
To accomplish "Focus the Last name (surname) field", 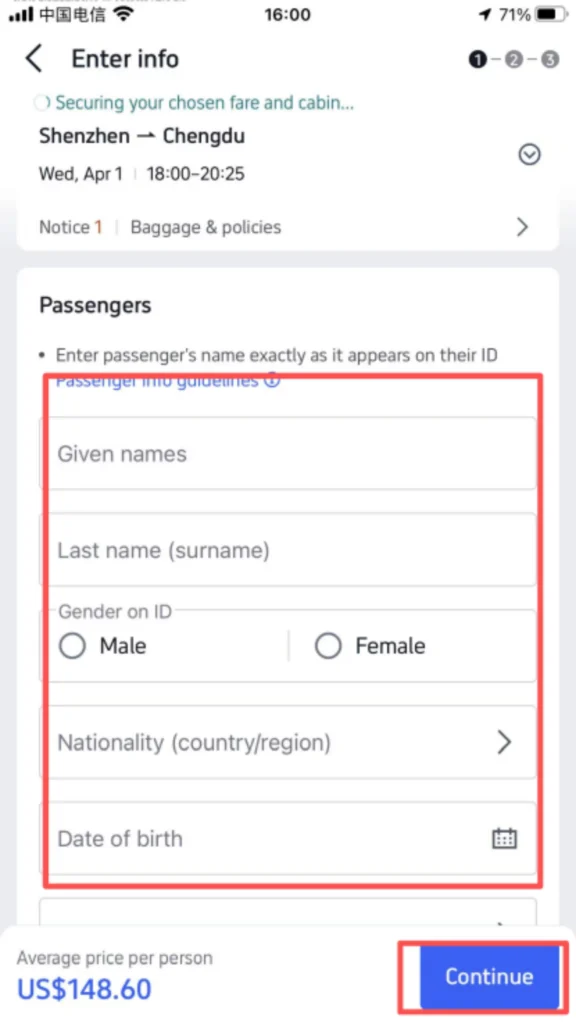I will coord(288,550).
